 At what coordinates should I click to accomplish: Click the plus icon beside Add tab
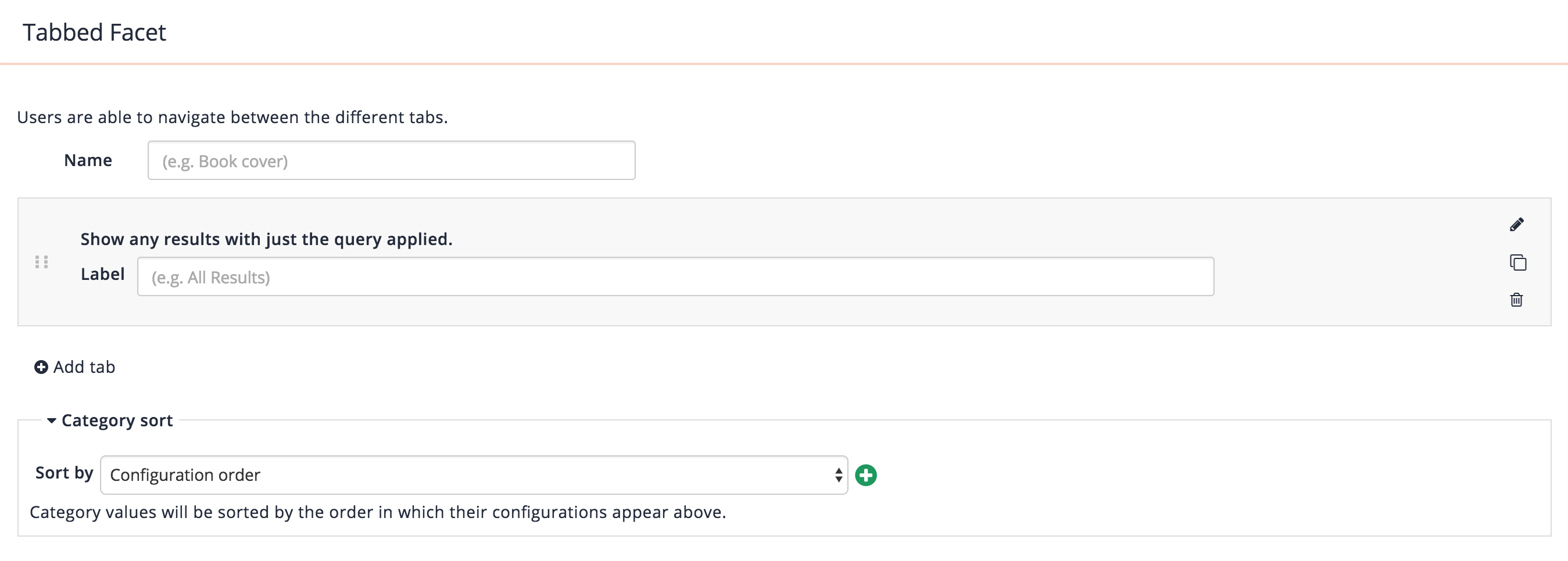pyautogui.click(x=40, y=368)
